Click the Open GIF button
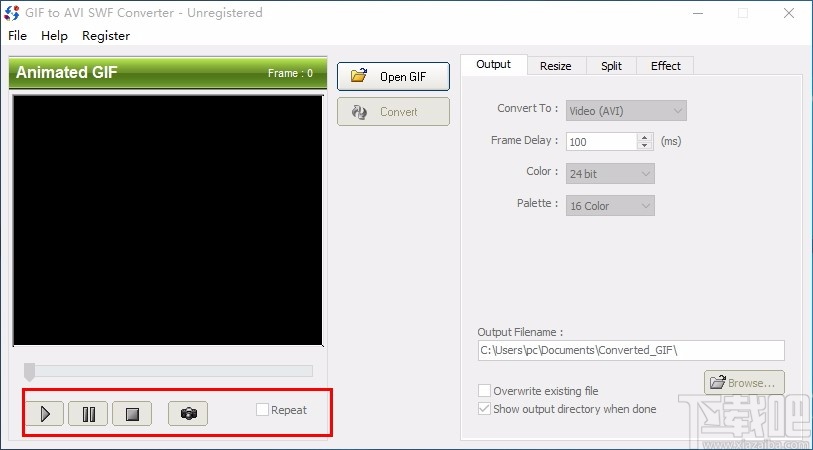Image resolution: width=813 pixels, height=450 pixels. [x=394, y=77]
